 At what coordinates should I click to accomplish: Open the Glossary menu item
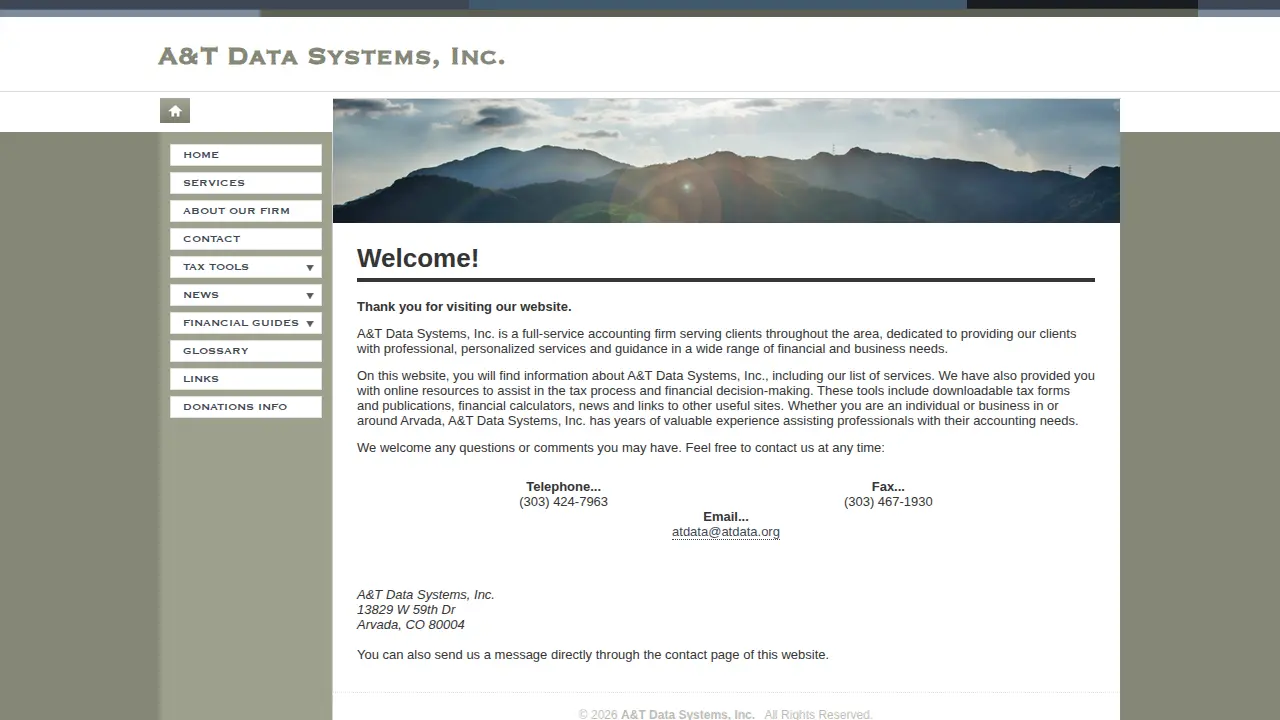(246, 351)
